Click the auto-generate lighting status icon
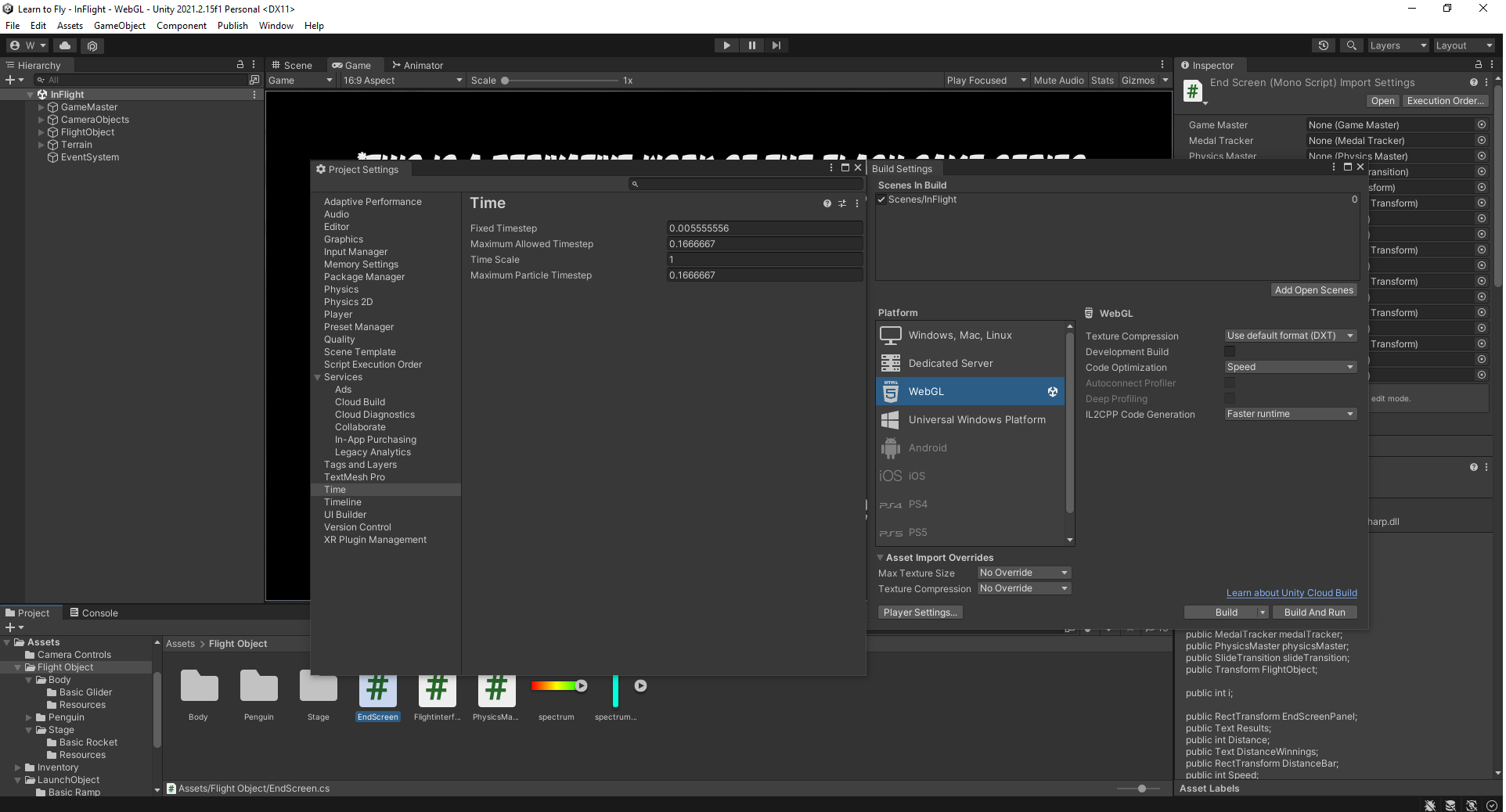Viewport: 1506px width, 812px height. 1472,805
